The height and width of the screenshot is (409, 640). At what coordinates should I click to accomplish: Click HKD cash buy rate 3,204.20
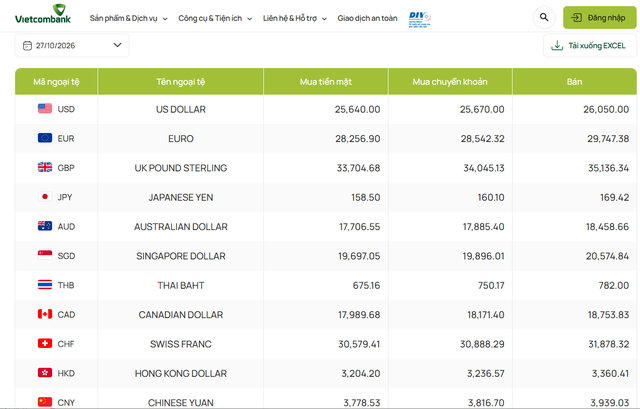tap(361, 373)
